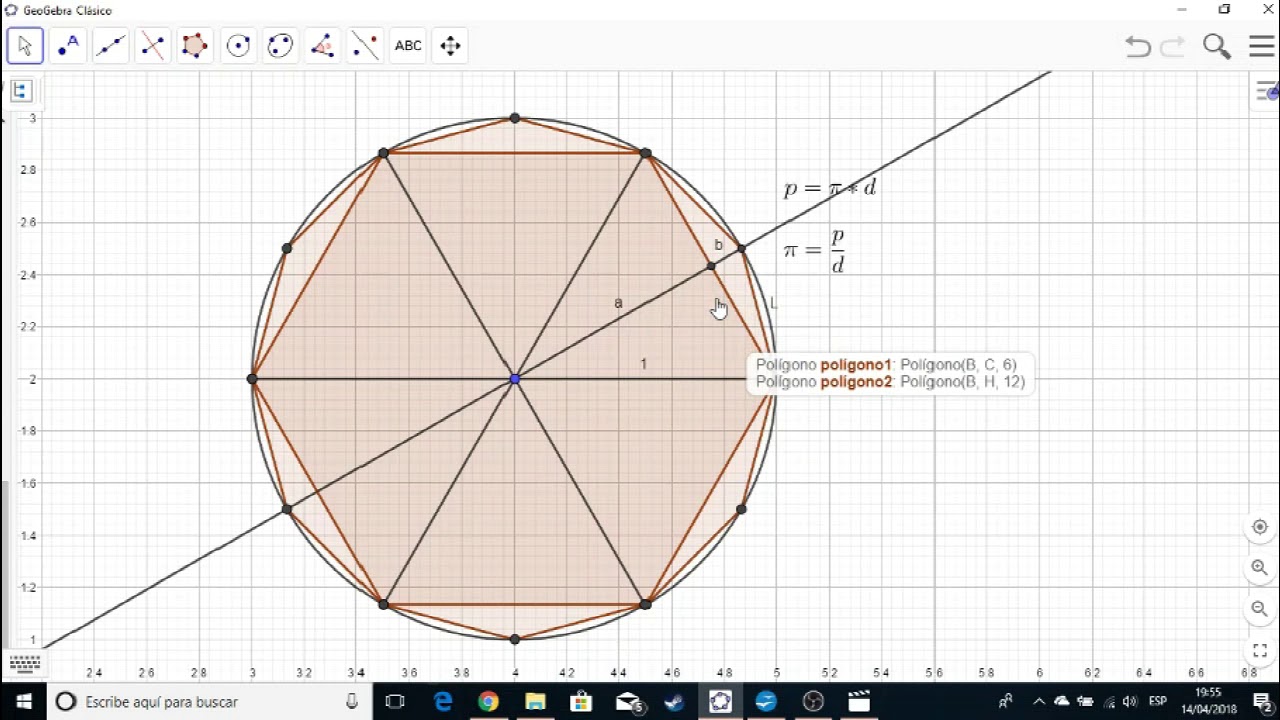
Task: Click the standard view target button
Action: click(x=1260, y=527)
